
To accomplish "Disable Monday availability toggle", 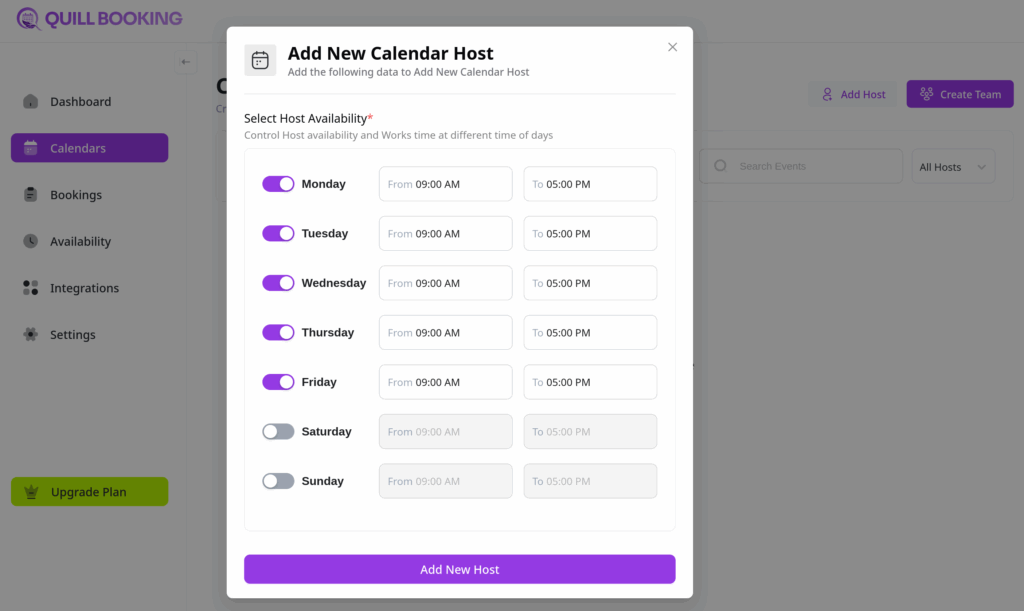I will [278, 184].
